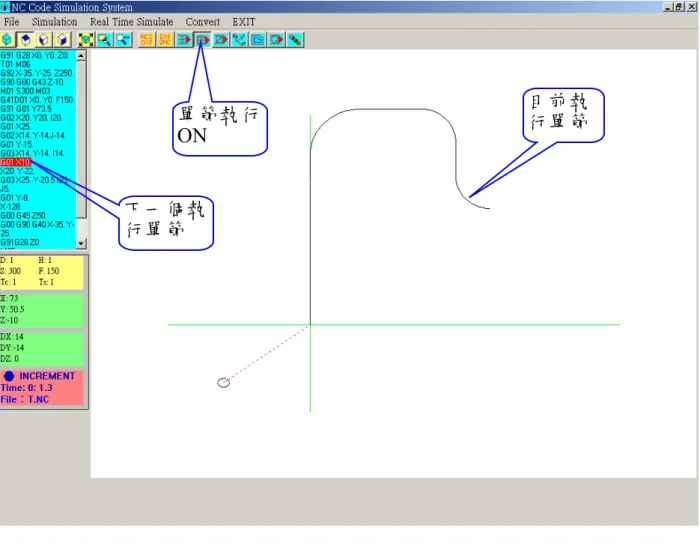Select code line 'G02 X14. Y-14.J-14.'
This screenshot has width=700, height=543.
[x=33, y=135]
